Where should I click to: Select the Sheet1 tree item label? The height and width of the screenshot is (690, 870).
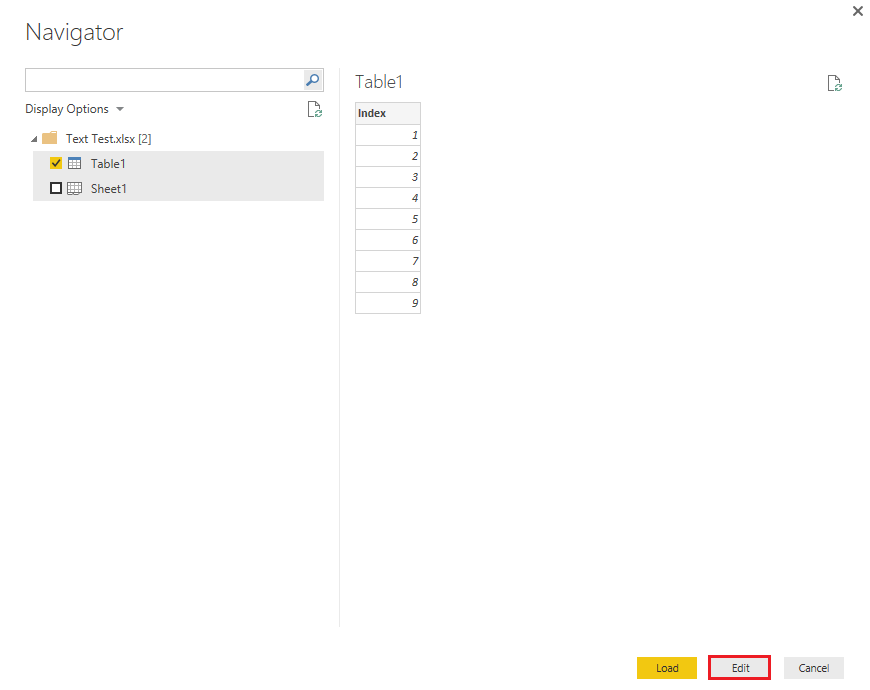(109, 189)
